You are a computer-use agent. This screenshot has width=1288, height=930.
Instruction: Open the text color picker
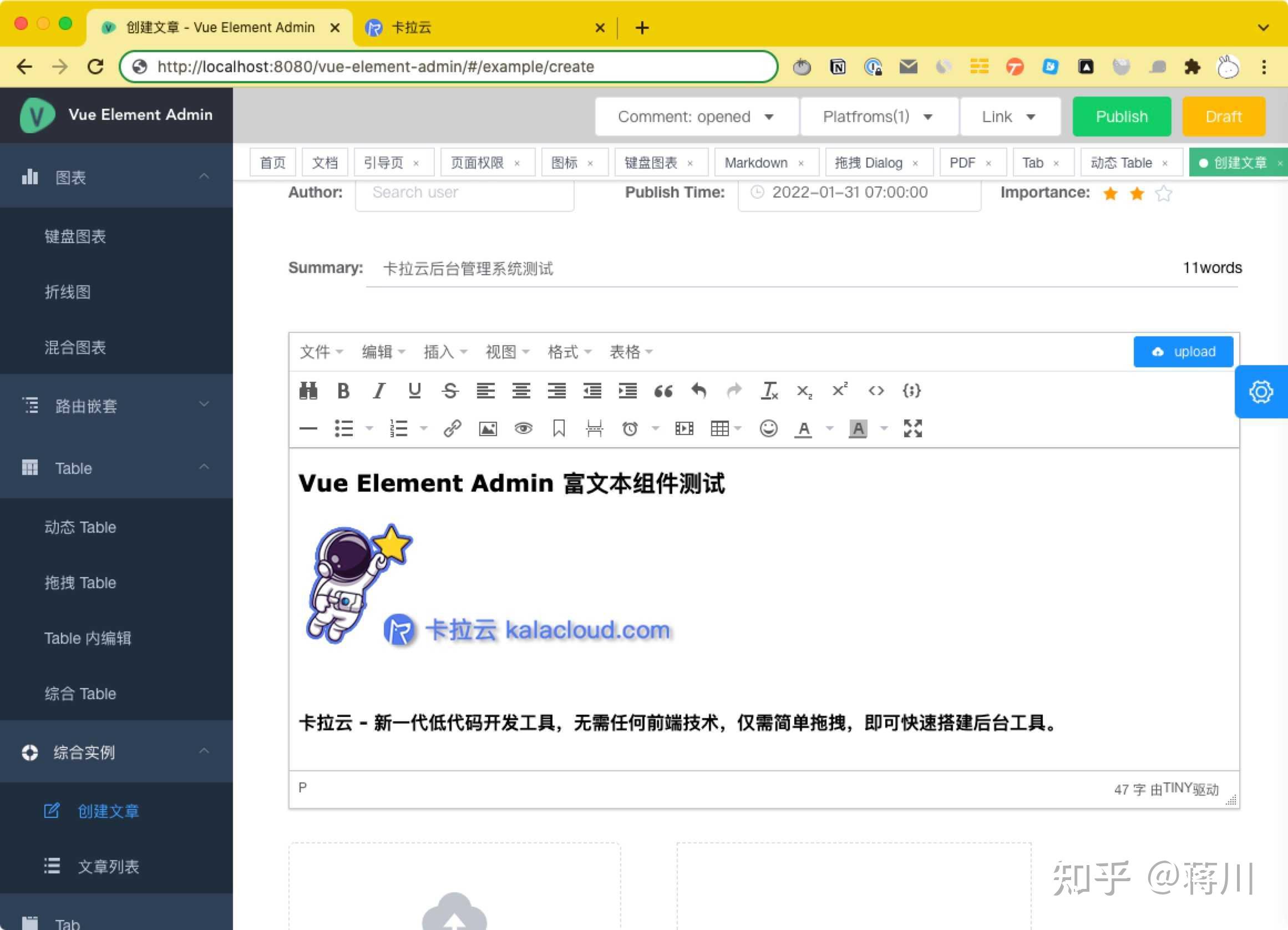[x=803, y=428]
